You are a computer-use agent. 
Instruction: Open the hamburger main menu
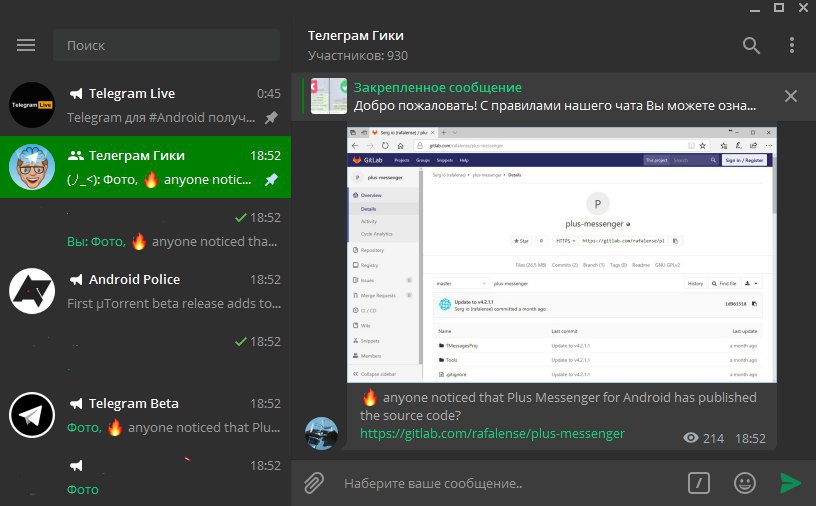point(26,45)
